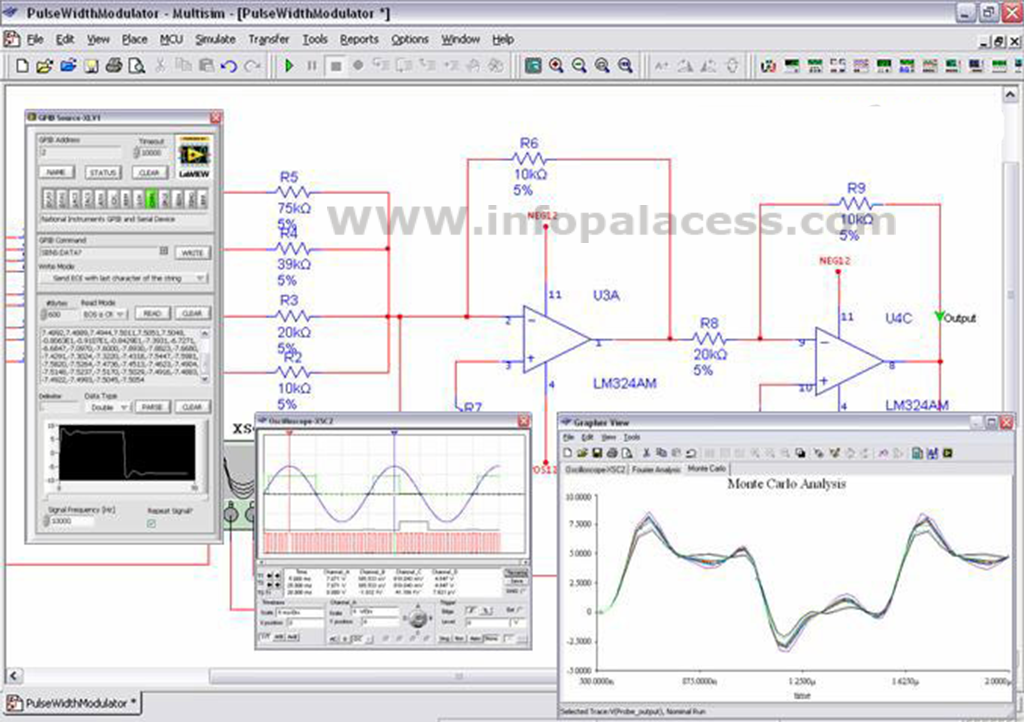This screenshot has width=1024, height=722.
Task: Run the simulation with the green play arrow
Action: point(289,65)
